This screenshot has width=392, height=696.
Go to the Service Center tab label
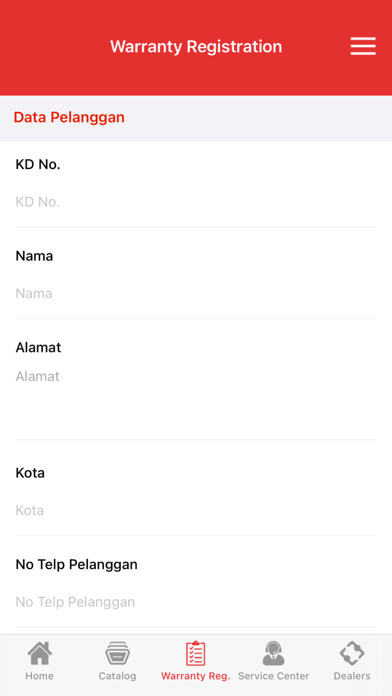point(273,676)
